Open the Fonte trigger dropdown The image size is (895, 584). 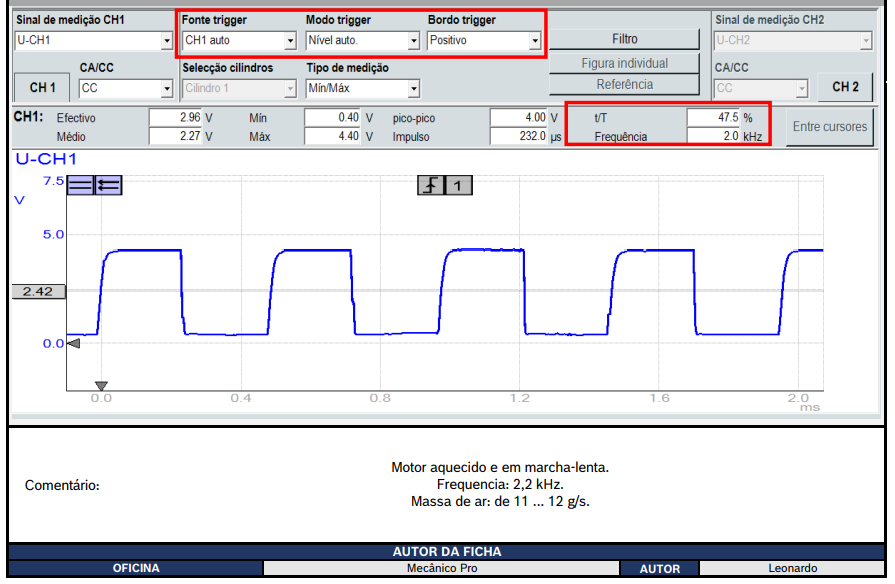pos(290,41)
